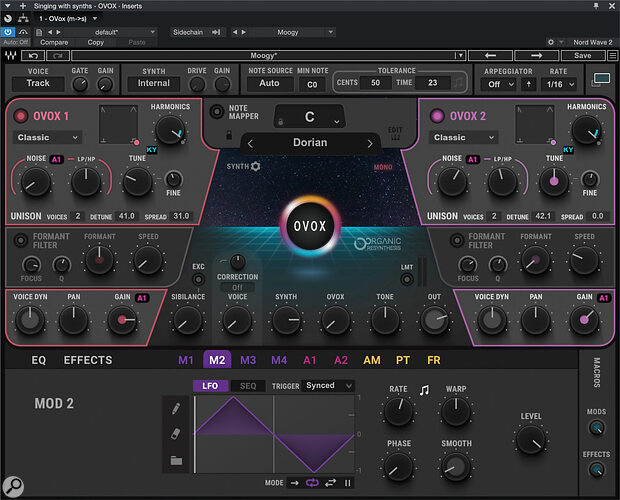
Task: Select the AM modulator tab
Action: 372,360
